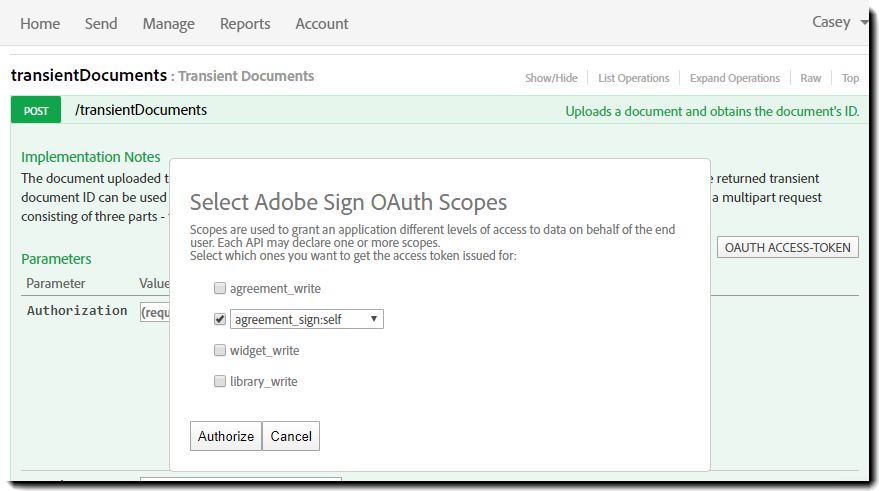Enable the agreement_write scope checkbox
879x491 pixels.
tap(220, 288)
